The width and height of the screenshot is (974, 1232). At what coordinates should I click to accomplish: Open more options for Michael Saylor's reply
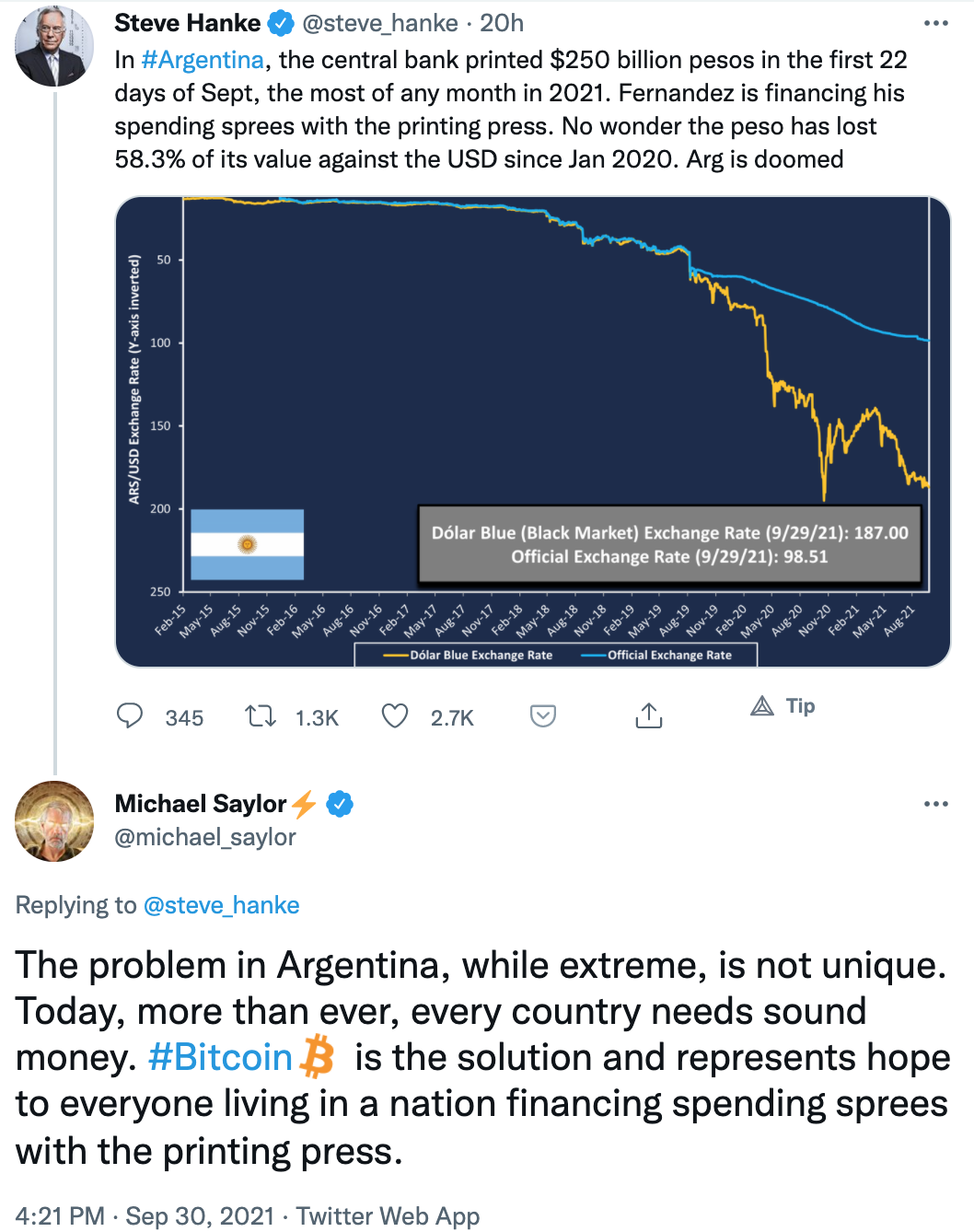coord(935,804)
